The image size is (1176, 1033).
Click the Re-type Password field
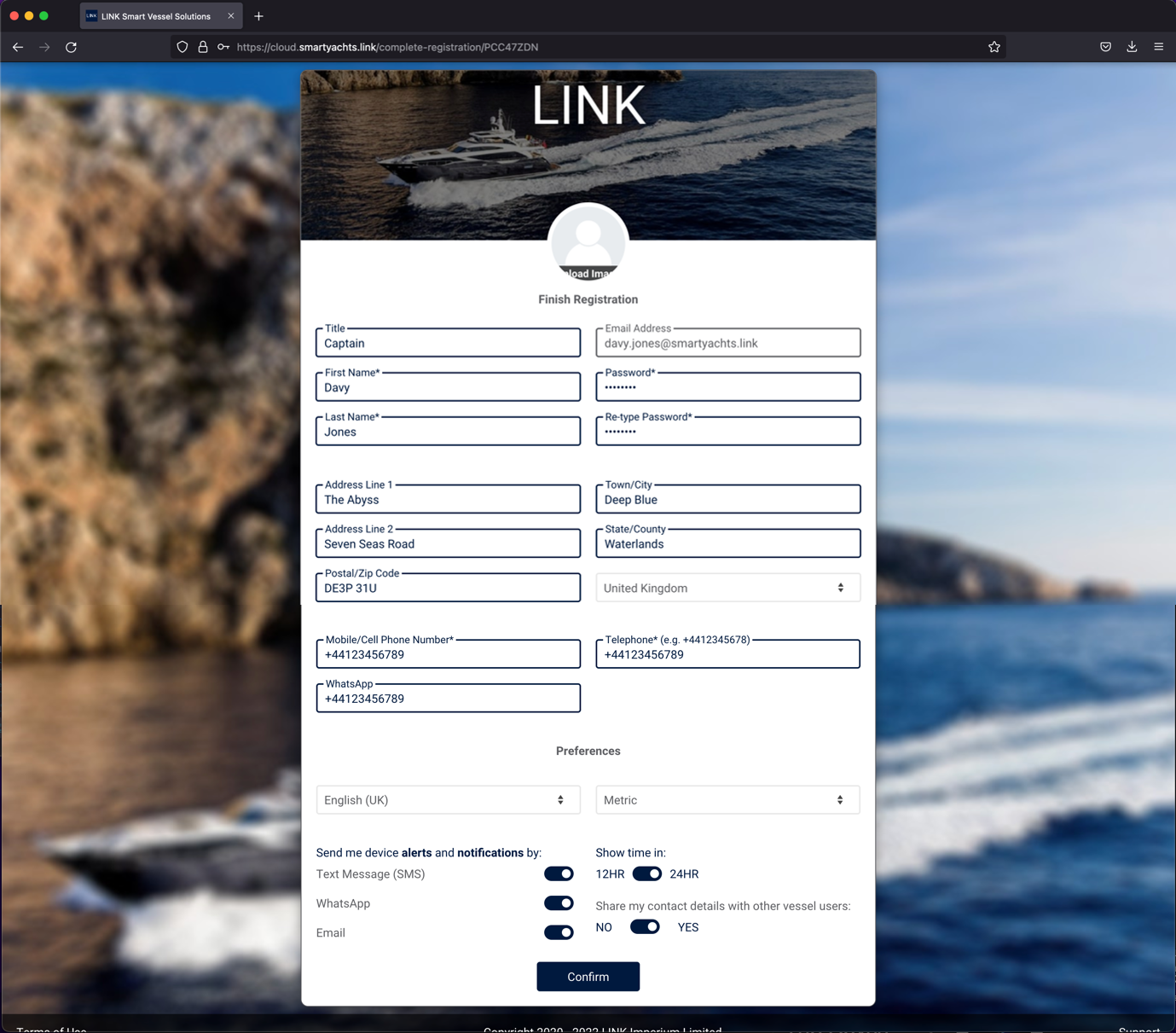click(727, 432)
